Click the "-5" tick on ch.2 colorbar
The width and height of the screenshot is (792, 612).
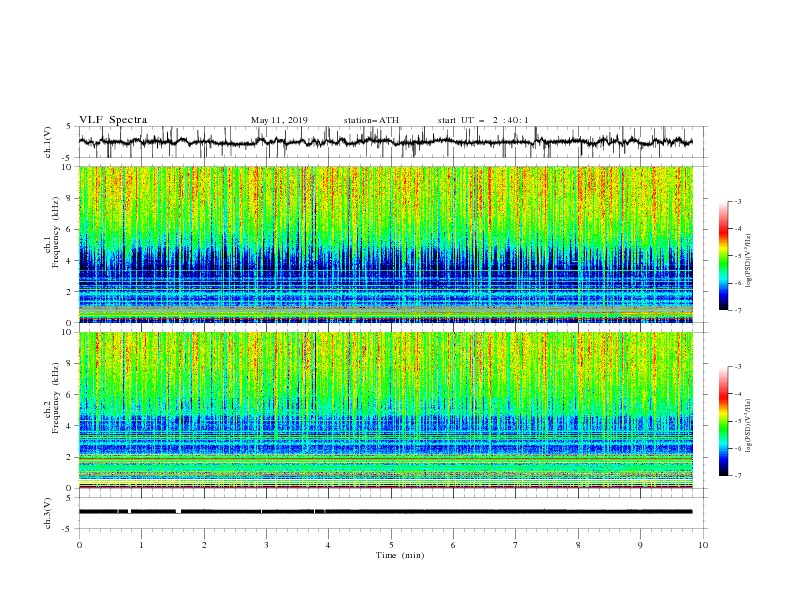737,421
